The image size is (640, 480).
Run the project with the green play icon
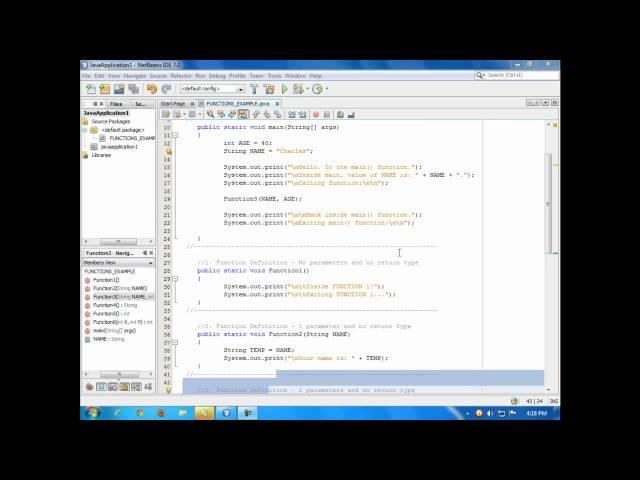tap(284, 89)
